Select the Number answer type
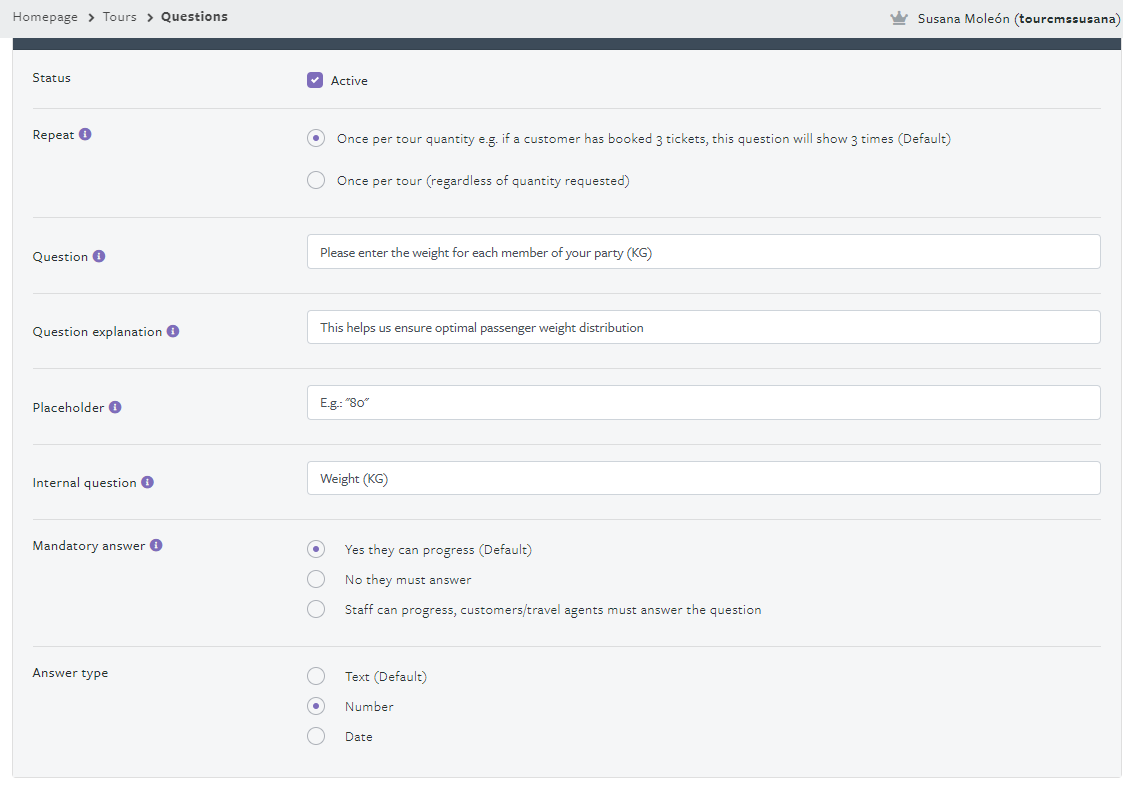 tap(316, 706)
